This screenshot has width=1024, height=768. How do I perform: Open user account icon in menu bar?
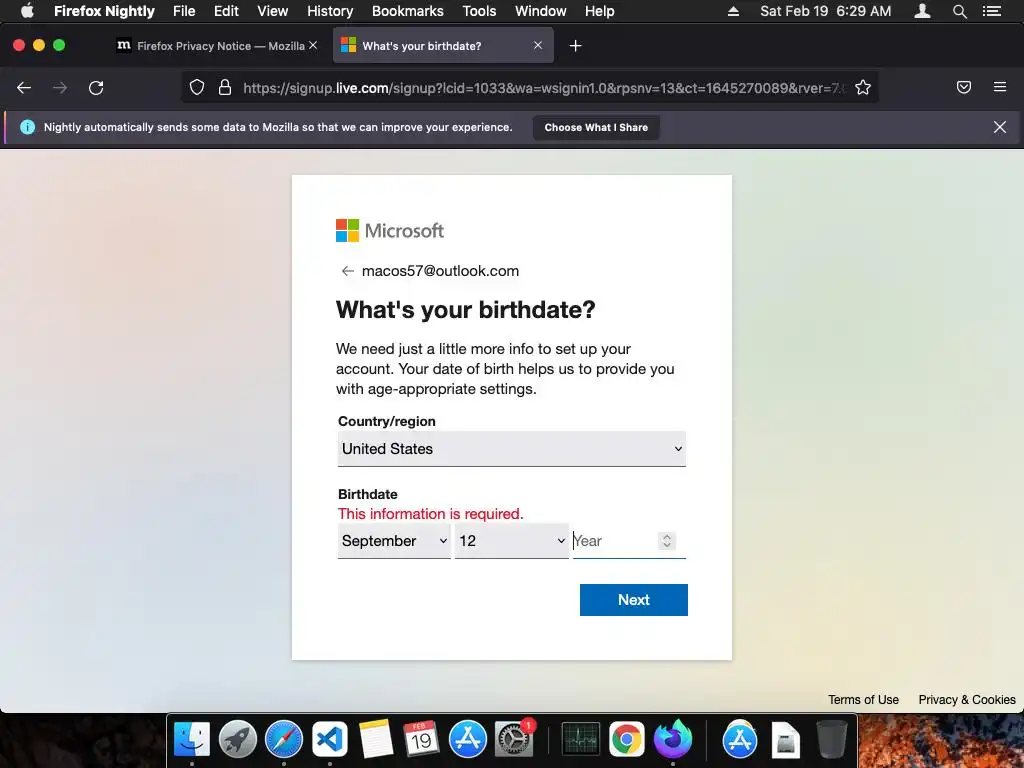922,11
